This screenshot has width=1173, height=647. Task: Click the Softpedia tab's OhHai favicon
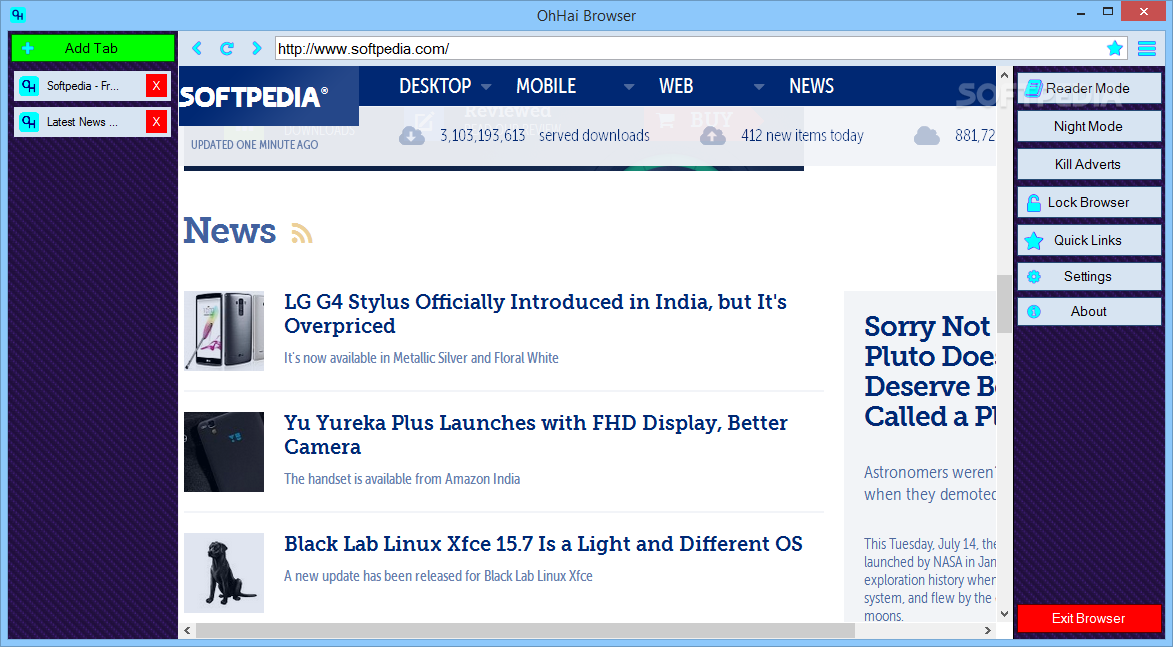[x=29, y=86]
